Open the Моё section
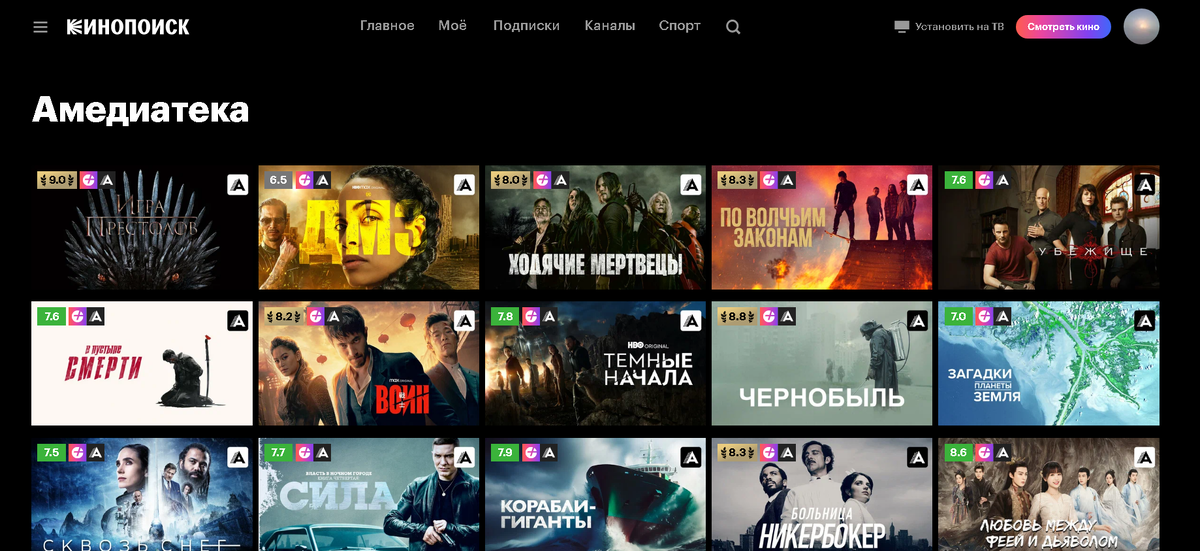1200x551 pixels. point(452,26)
